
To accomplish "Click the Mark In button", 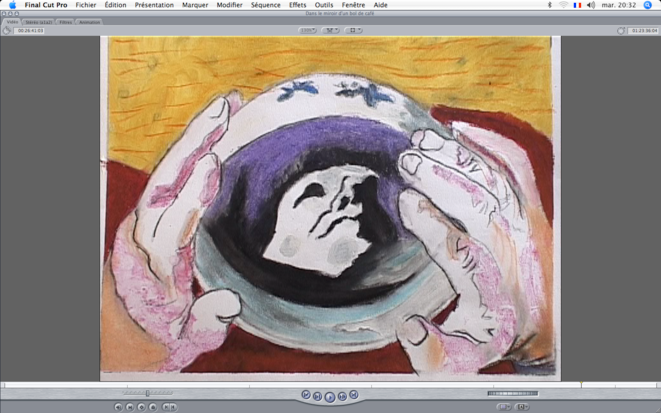I will coord(166,407).
